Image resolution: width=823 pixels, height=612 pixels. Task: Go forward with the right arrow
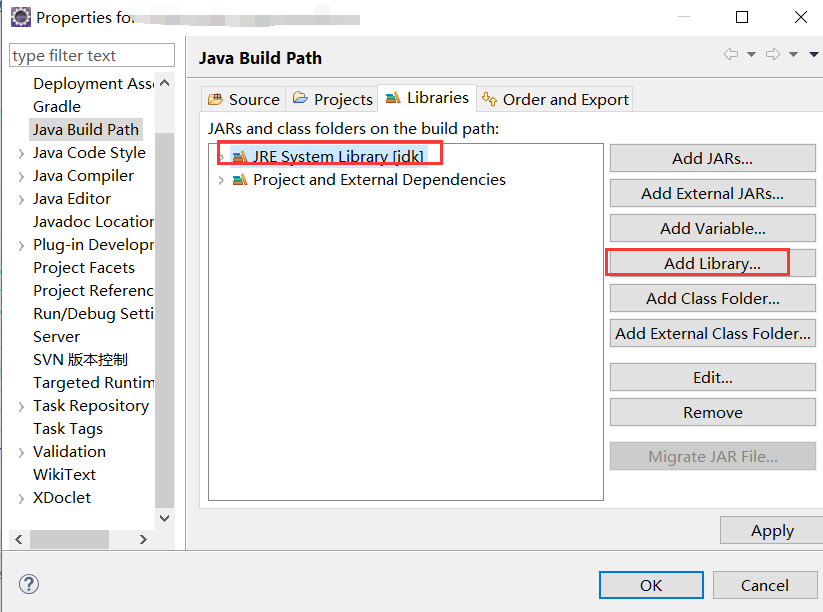[x=773, y=54]
